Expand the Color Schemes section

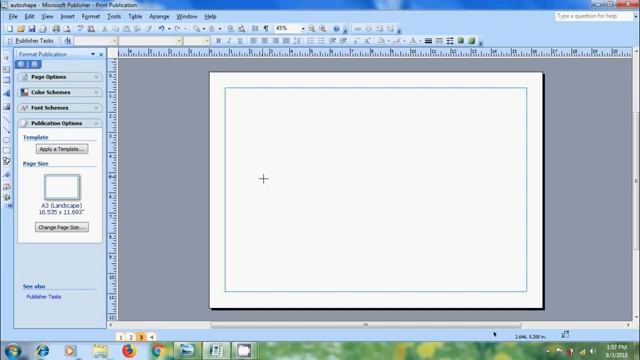[60, 92]
